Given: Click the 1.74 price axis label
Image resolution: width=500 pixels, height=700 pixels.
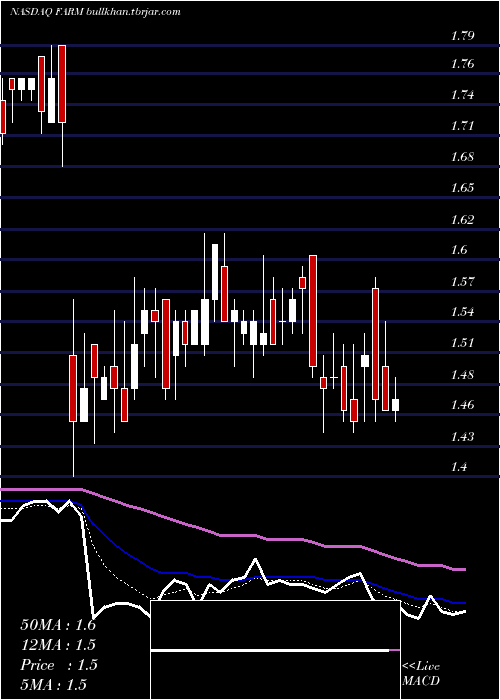Looking at the screenshot, I should (x=465, y=95).
